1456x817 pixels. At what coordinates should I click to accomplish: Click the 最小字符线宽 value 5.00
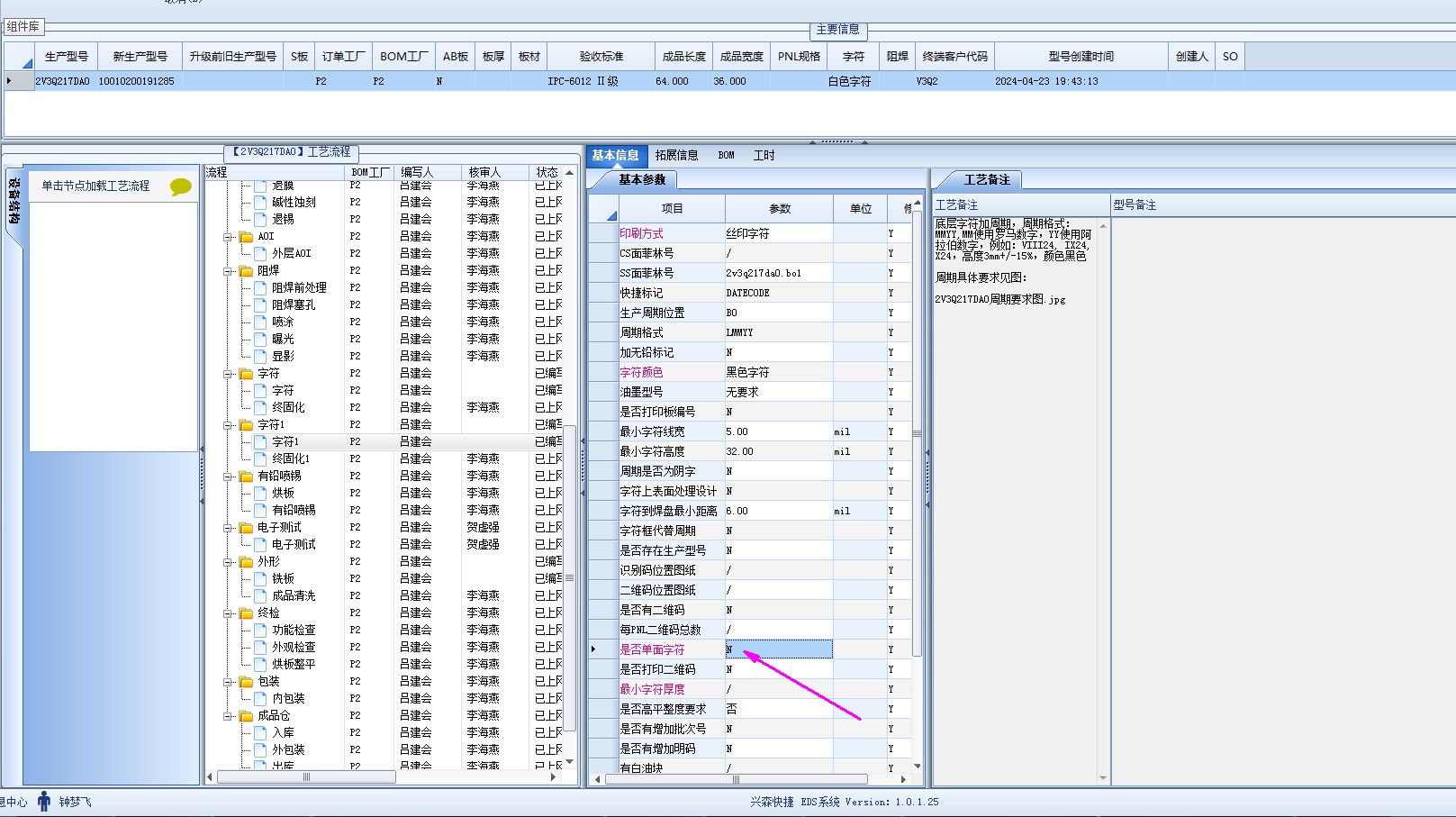pos(779,431)
